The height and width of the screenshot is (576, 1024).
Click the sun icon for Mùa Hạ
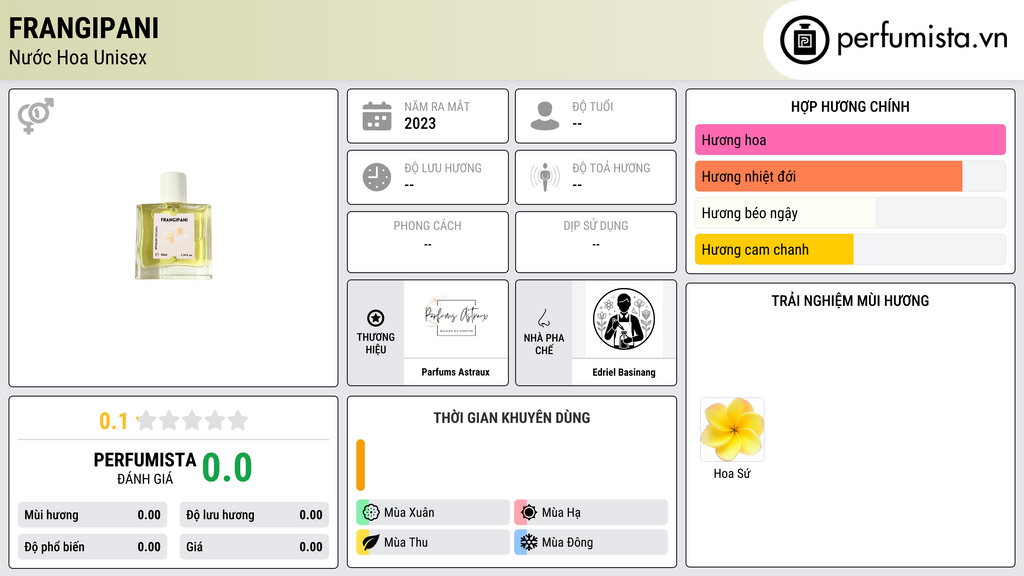pos(529,512)
